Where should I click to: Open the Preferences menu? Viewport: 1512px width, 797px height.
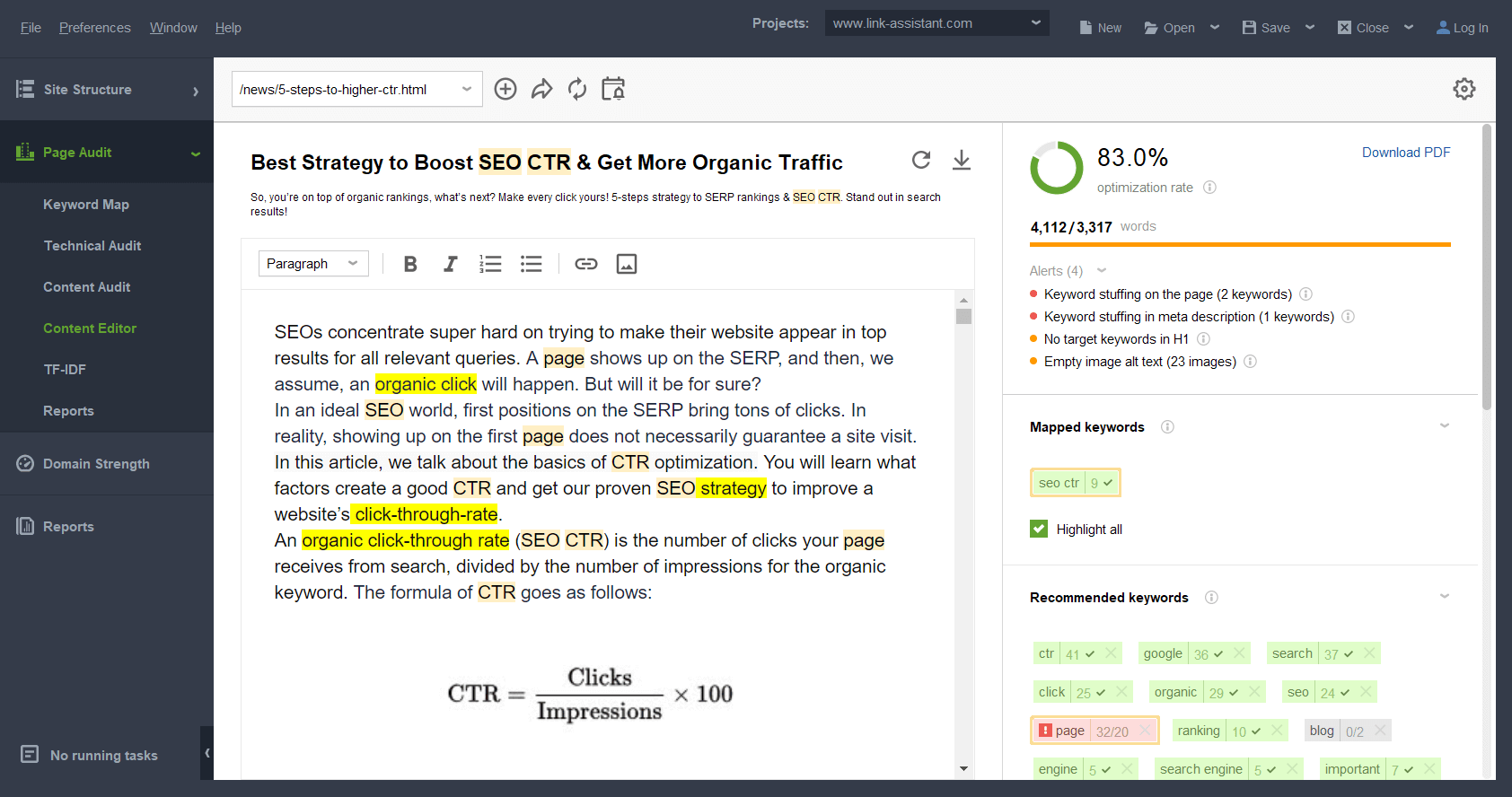[95, 28]
